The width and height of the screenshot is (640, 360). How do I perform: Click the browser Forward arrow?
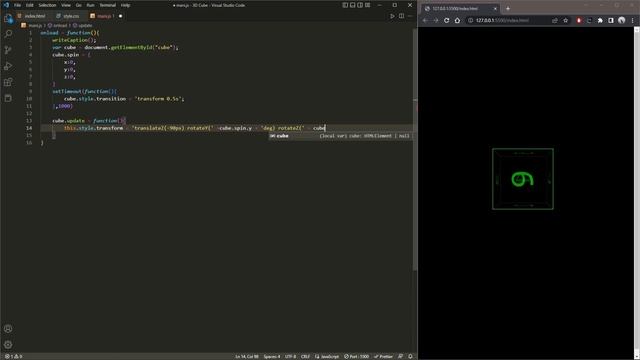coord(436,20)
